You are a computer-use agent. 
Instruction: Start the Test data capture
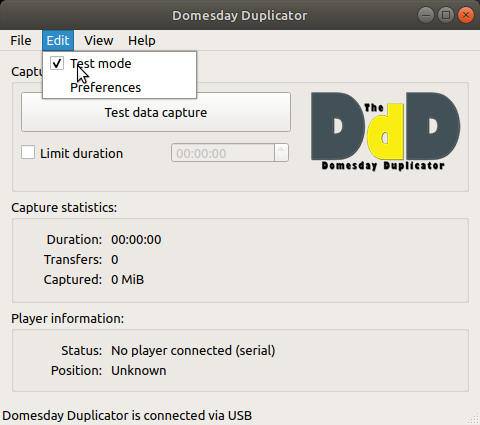pyautogui.click(x=156, y=112)
